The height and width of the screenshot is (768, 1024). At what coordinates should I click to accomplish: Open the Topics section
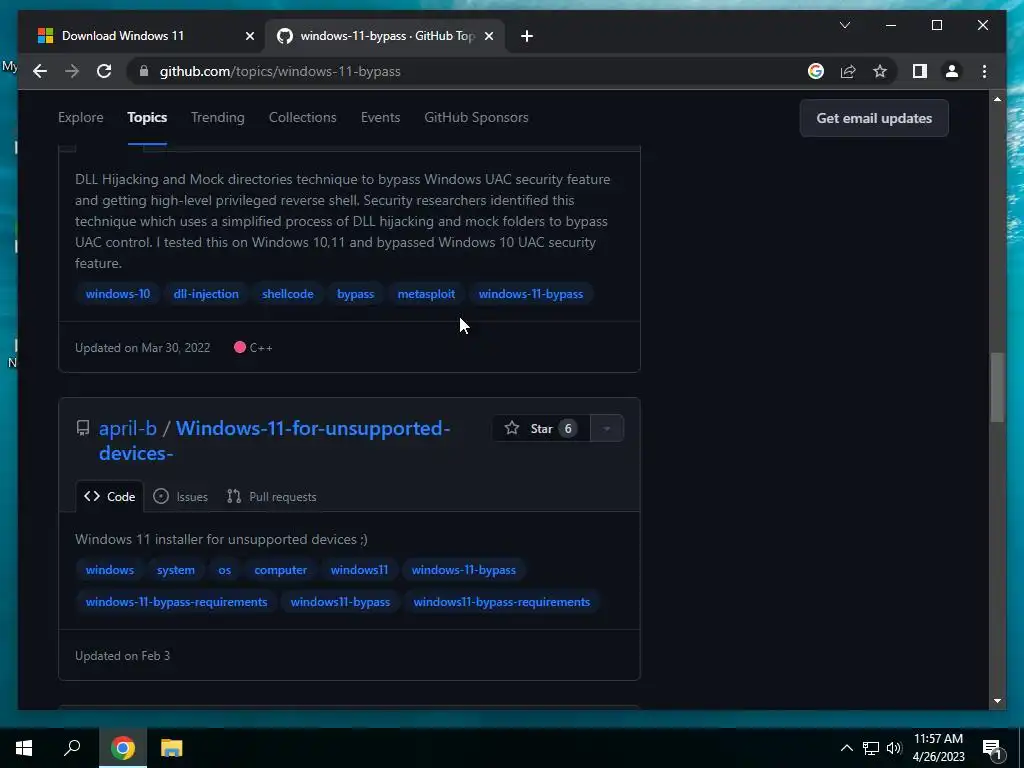pos(147,118)
